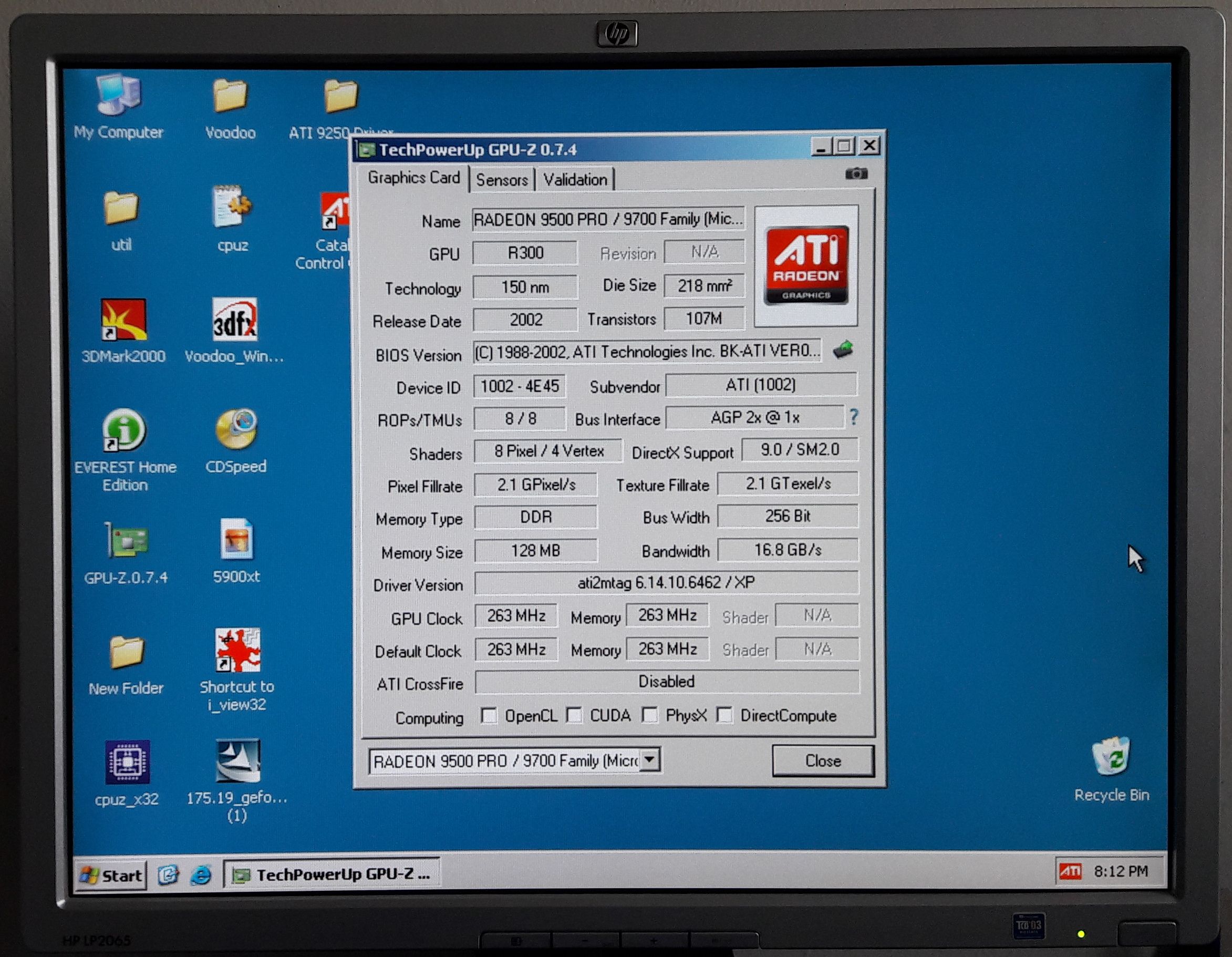
Task: Click ATI CrossFire value Disabled
Action: coord(667,682)
